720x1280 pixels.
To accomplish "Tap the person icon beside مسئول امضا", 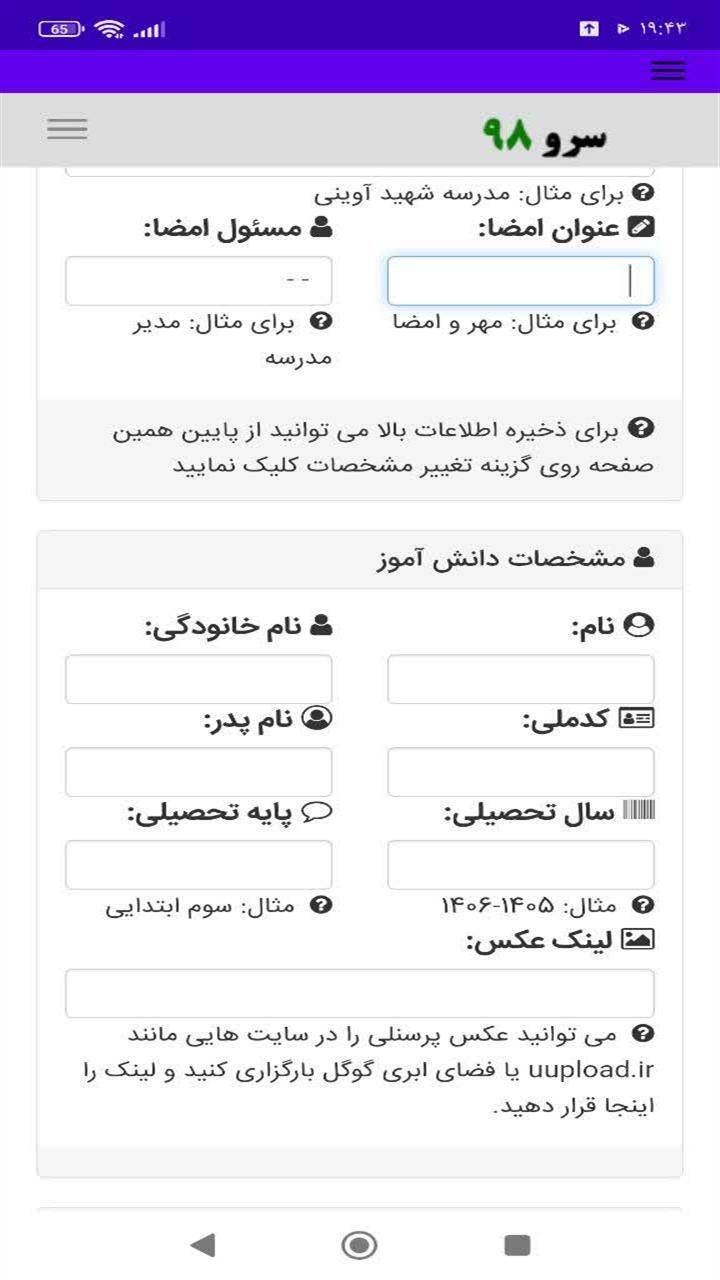I will coord(321,227).
